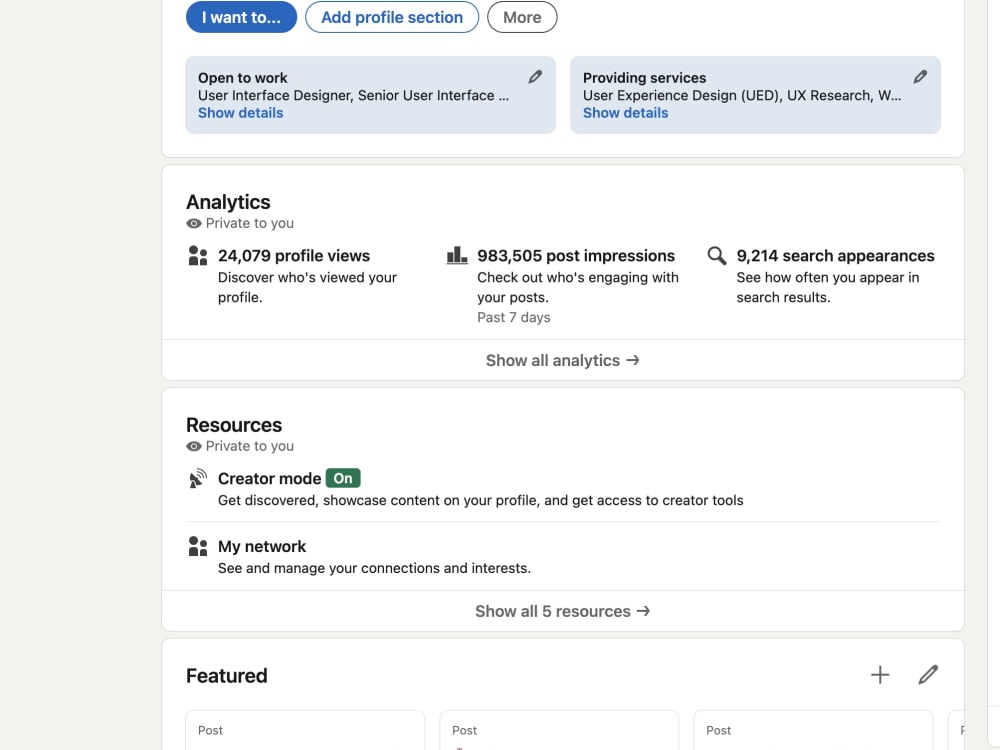Click the My network people icon
Viewport: 1000px width, 750px height.
[198, 547]
